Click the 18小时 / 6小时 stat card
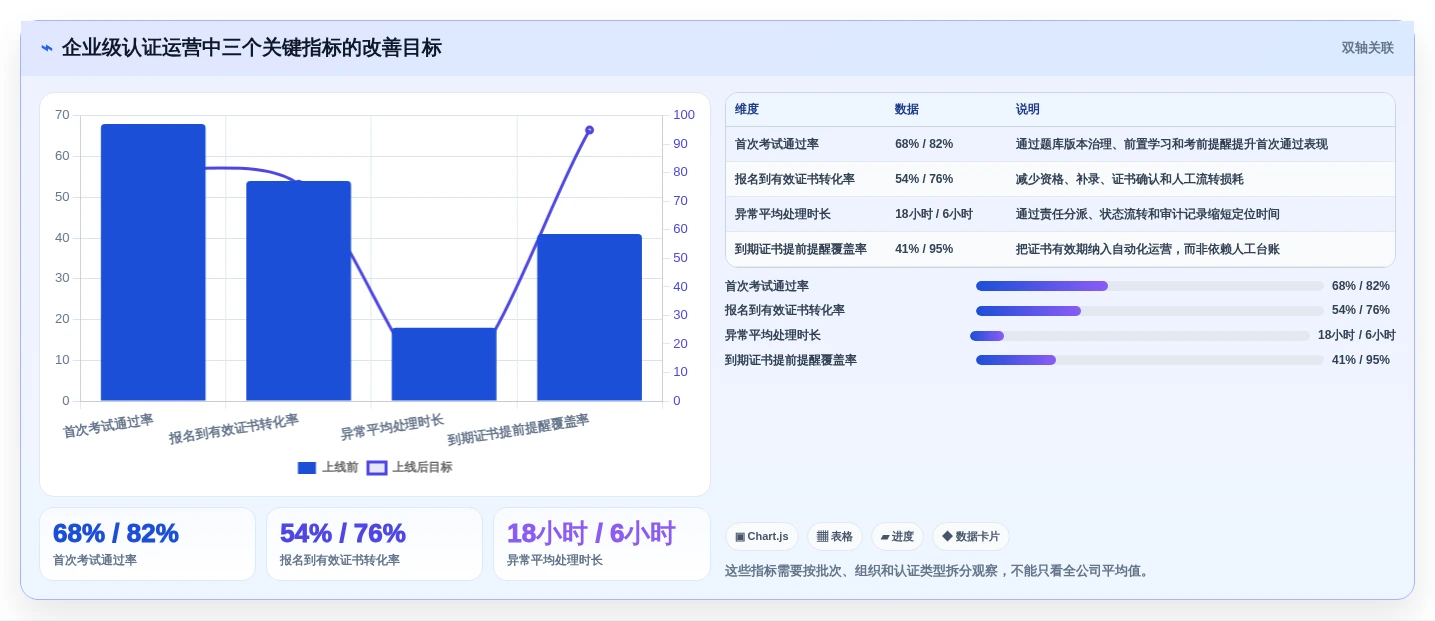Screen dimensions: 1435x621 point(602,544)
